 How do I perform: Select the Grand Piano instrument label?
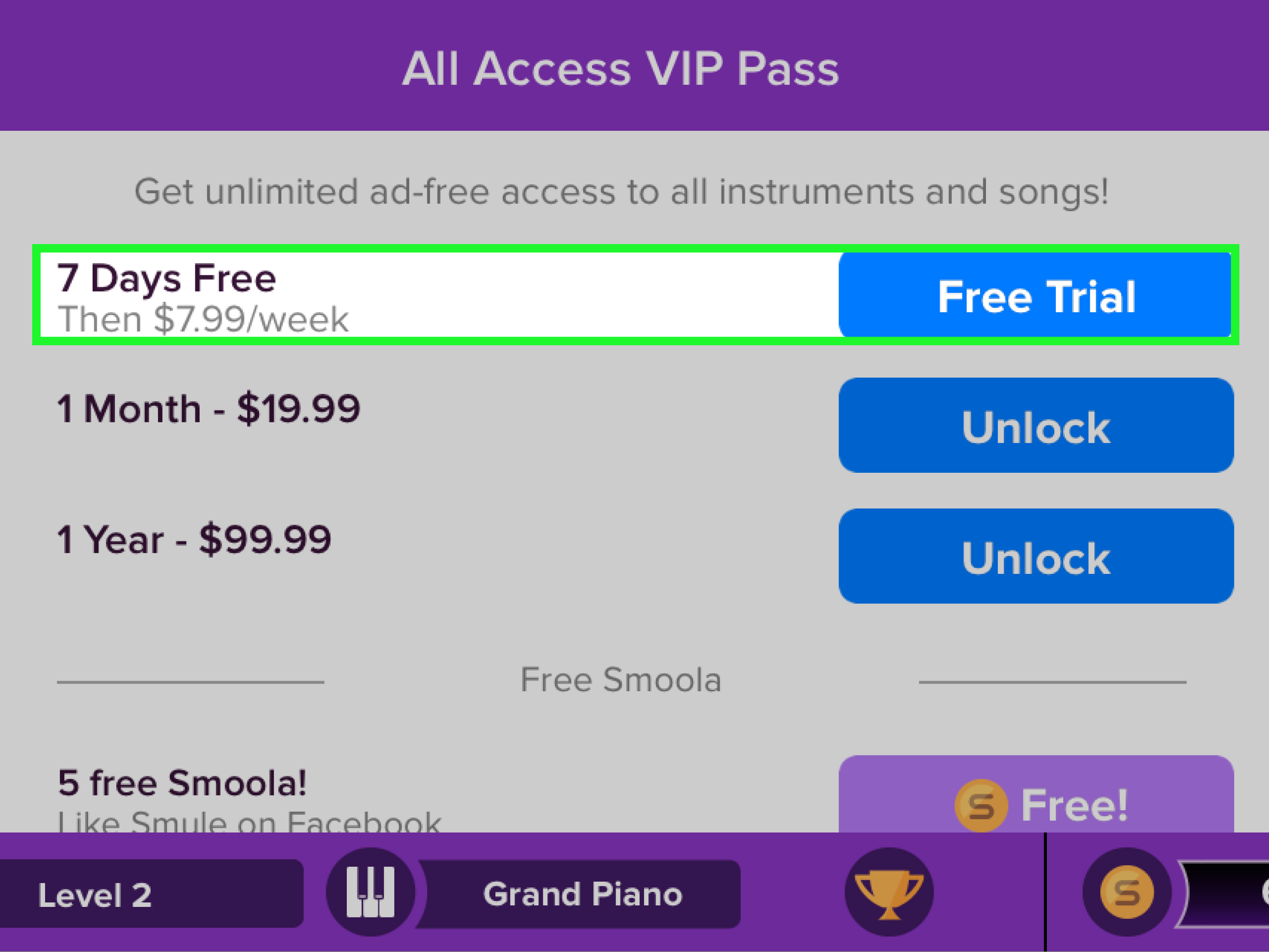coord(582,894)
